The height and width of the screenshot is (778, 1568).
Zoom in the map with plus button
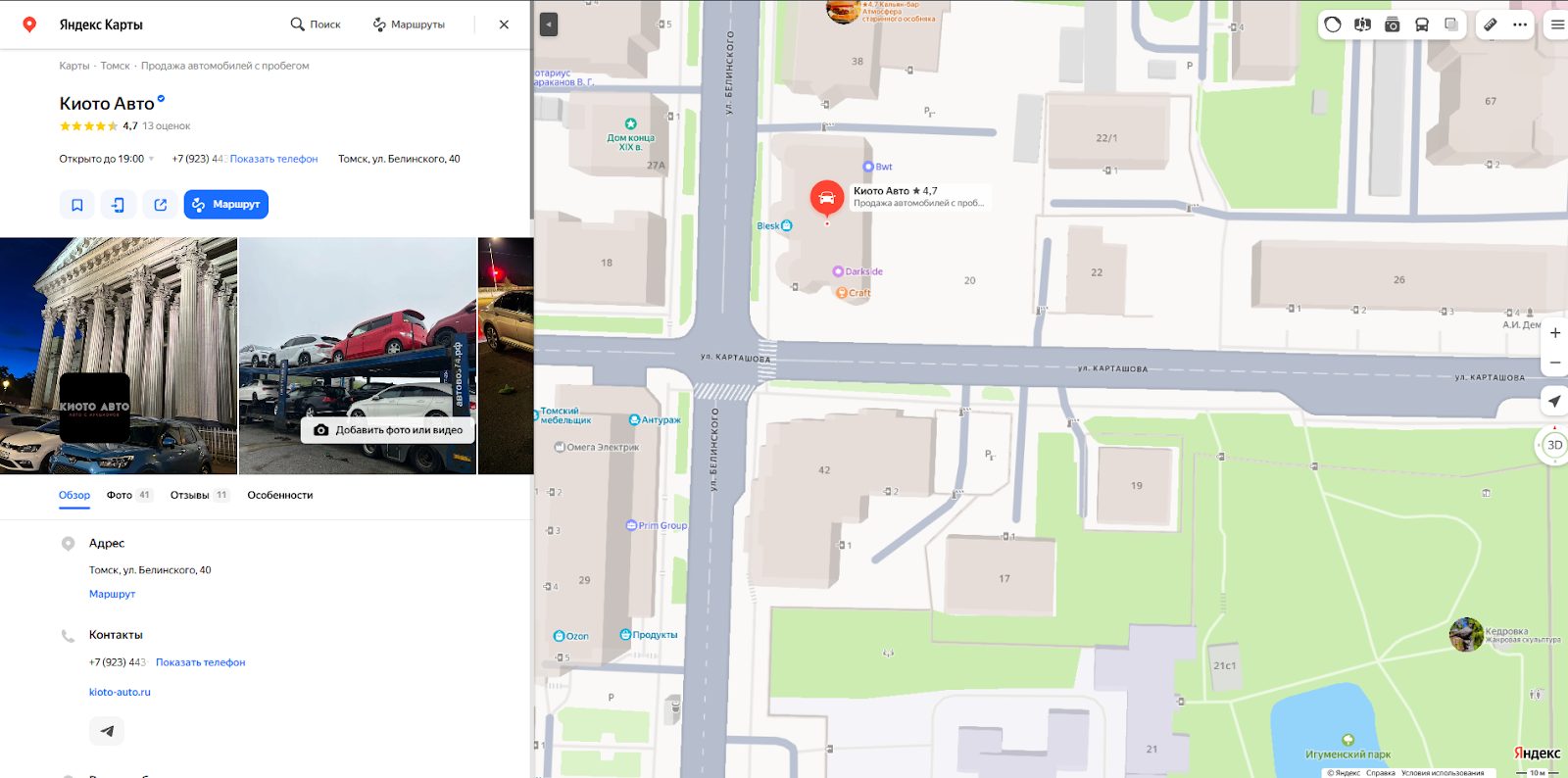1554,333
